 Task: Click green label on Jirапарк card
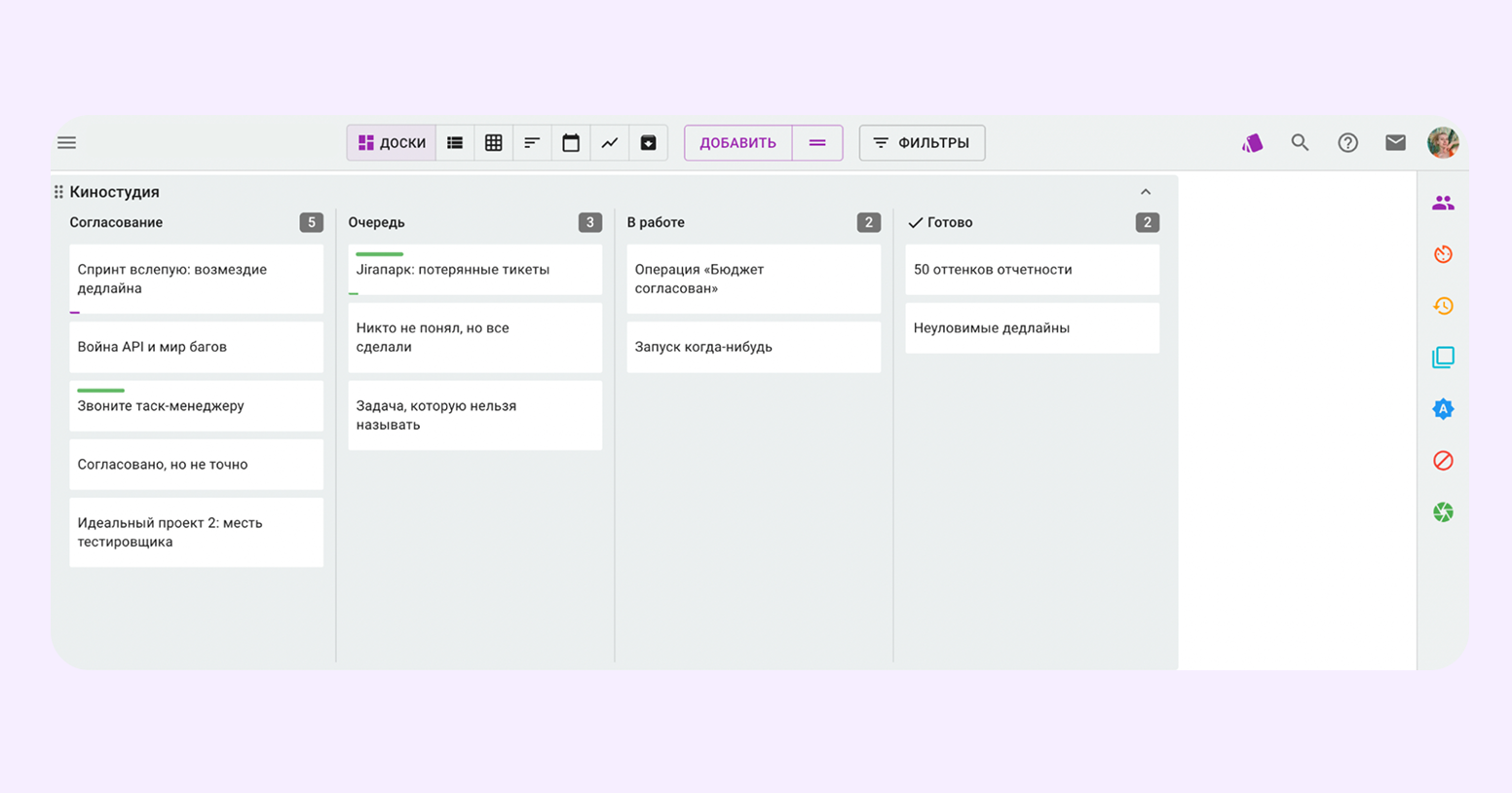tap(379, 254)
